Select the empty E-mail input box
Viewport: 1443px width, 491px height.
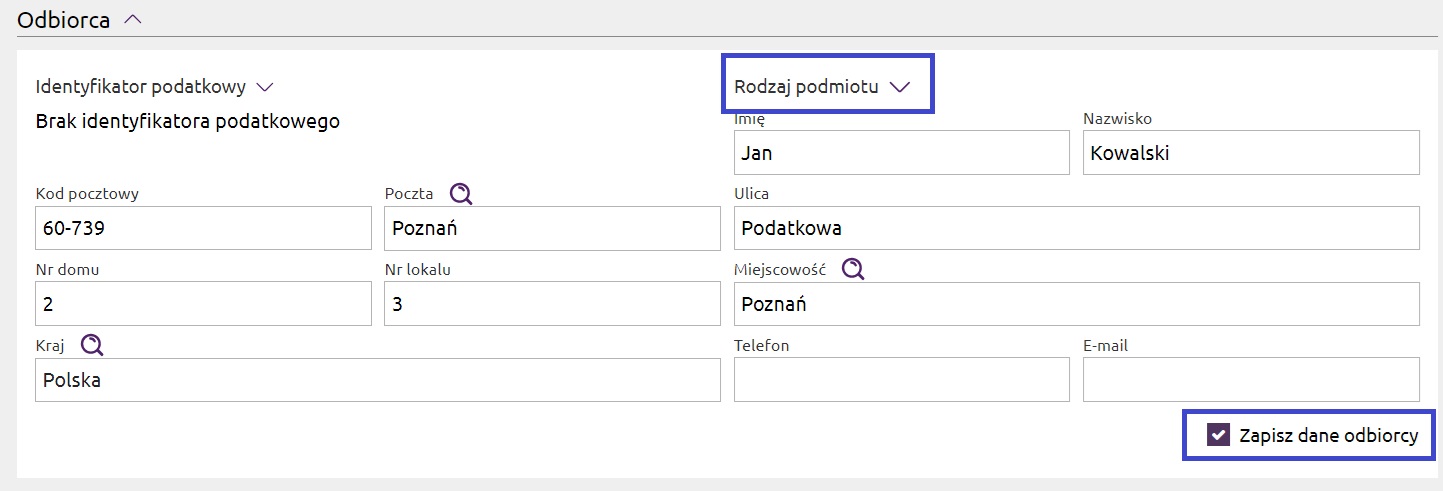[1250, 380]
